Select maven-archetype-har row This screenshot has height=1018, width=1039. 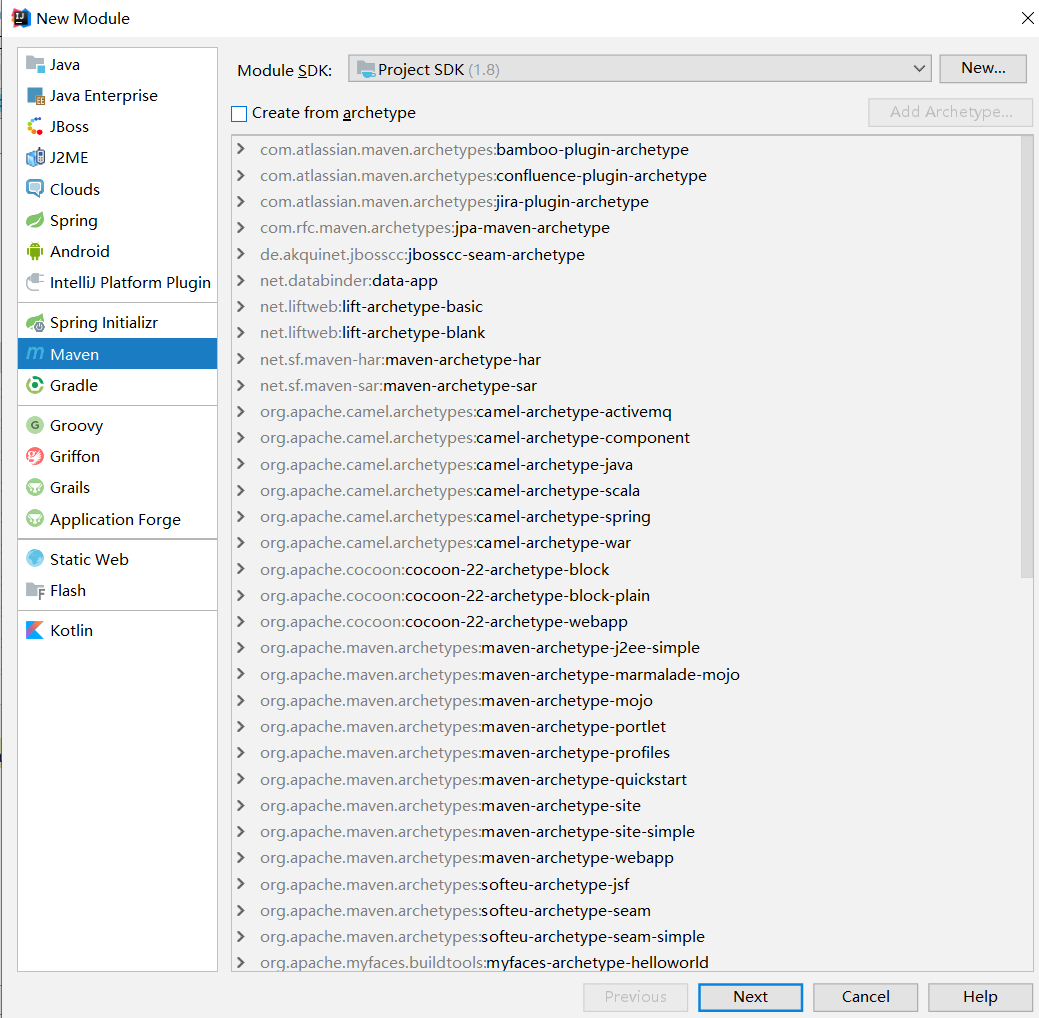[x=626, y=359]
